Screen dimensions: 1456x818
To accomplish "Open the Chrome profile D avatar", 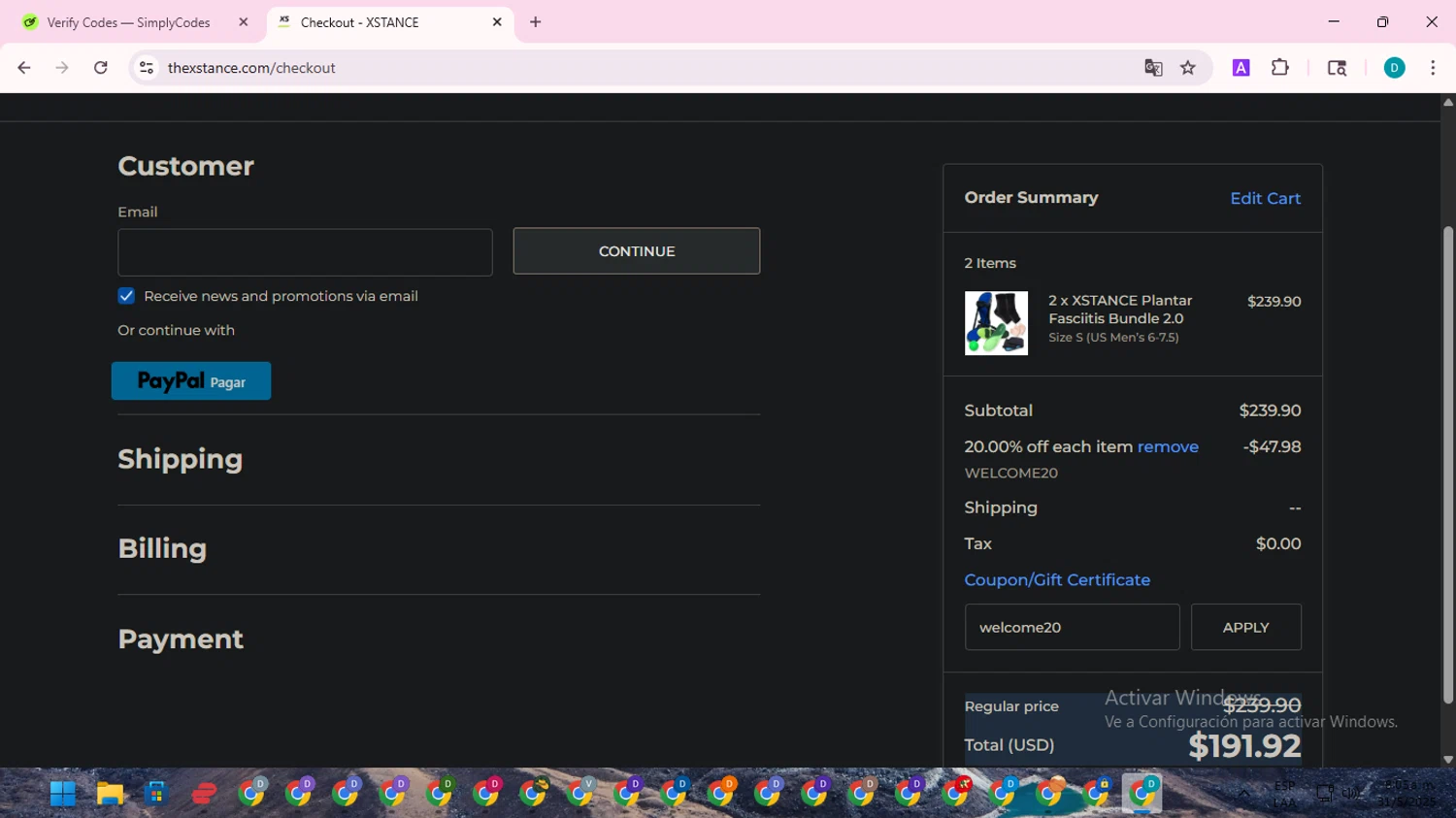I will pyautogui.click(x=1394, y=68).
